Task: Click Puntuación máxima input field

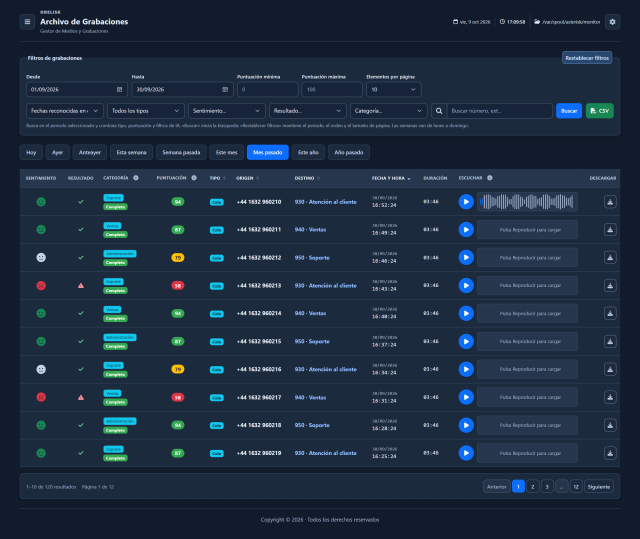Action: click(332, 89)
